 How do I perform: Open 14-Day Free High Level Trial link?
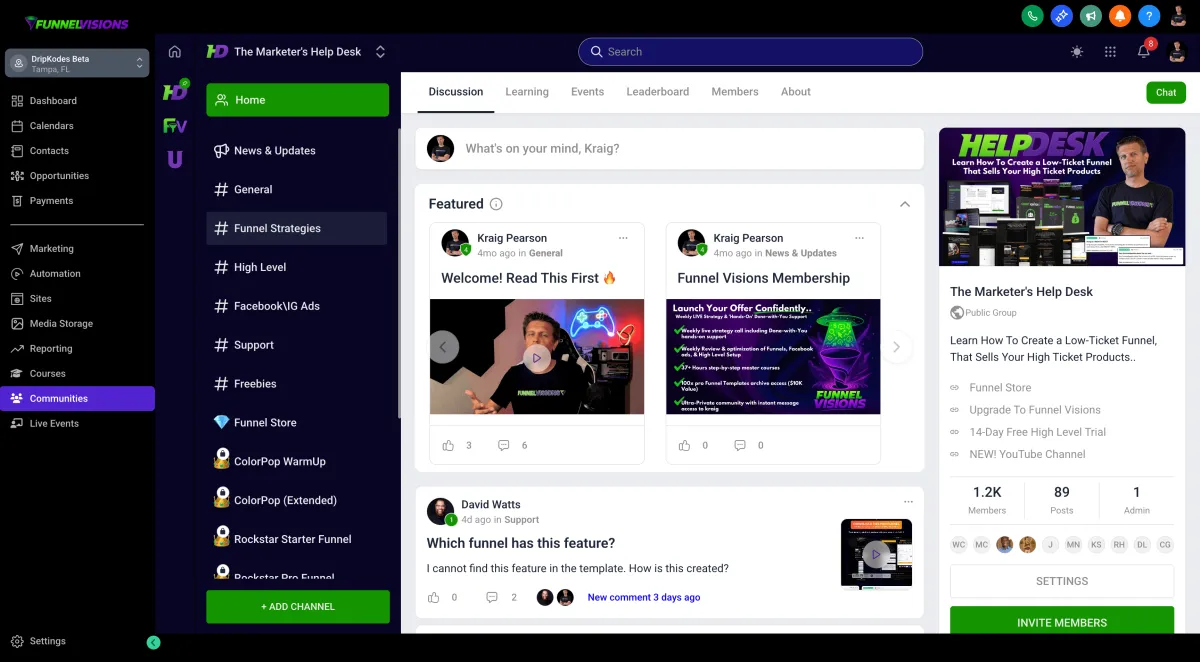click(x=1037, y=432)
